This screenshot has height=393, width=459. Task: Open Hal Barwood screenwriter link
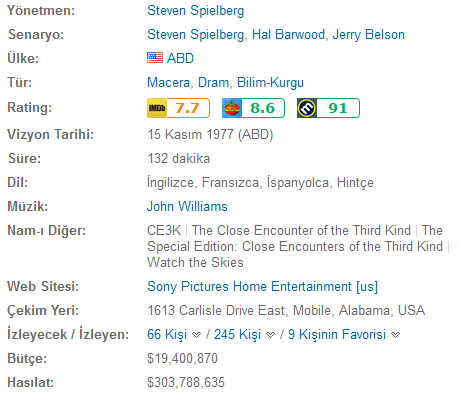[x=288, y=34]
